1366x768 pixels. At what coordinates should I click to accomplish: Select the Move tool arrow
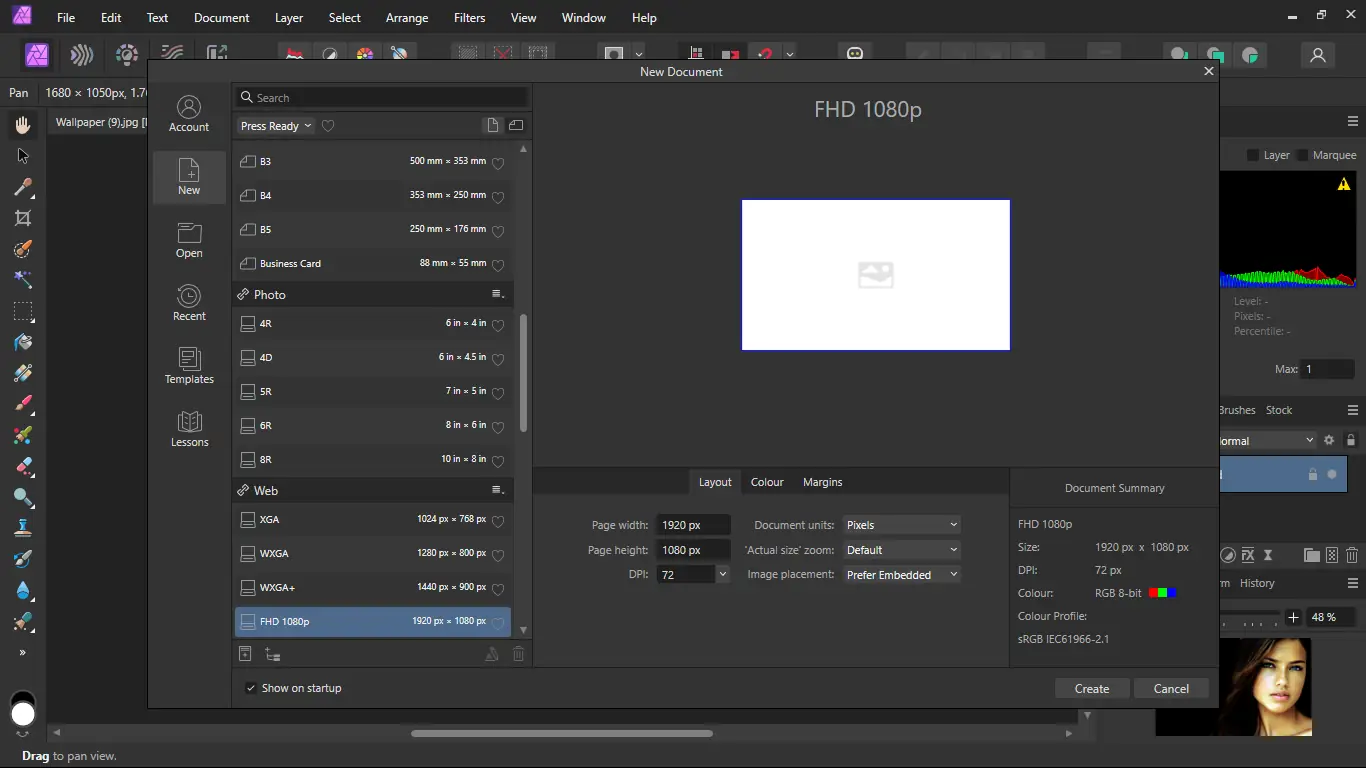(23, 156)
